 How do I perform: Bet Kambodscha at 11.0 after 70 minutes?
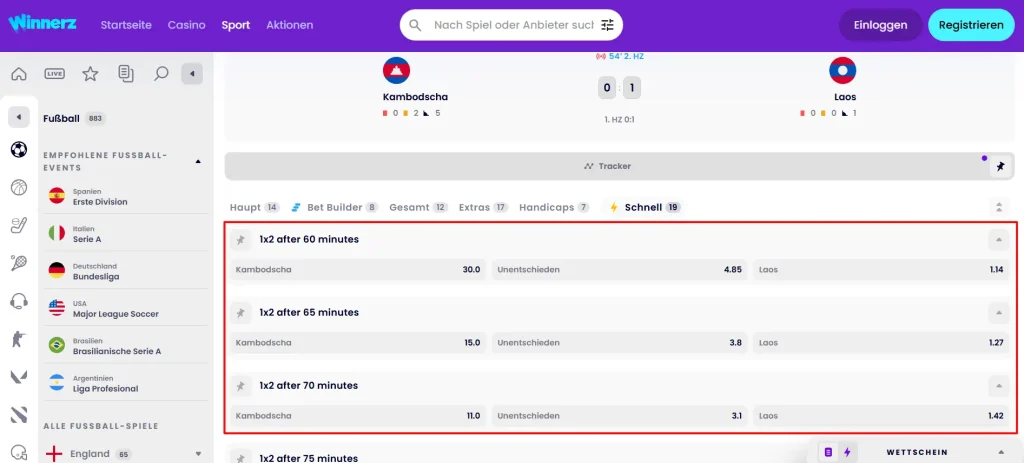coord(358,415)
